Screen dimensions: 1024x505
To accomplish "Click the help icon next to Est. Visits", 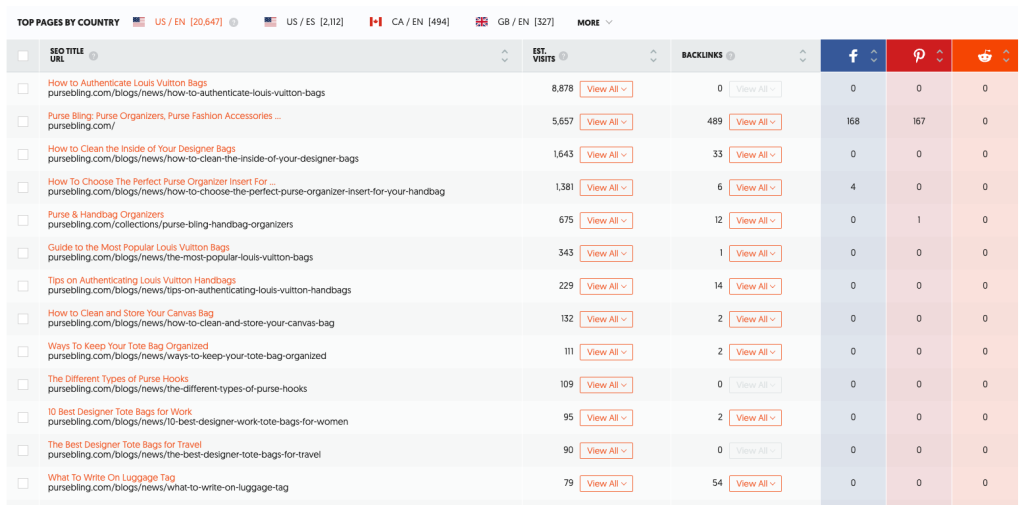I will 563,56.
